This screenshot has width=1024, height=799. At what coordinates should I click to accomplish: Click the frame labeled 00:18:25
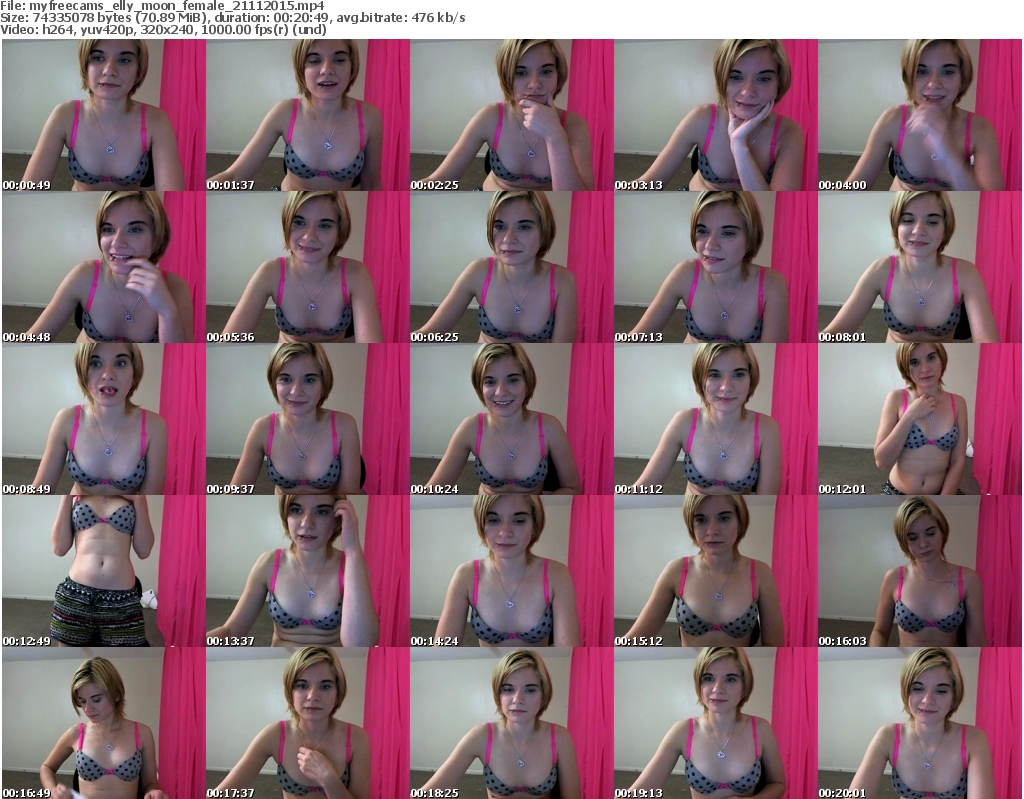pos(511,723)
